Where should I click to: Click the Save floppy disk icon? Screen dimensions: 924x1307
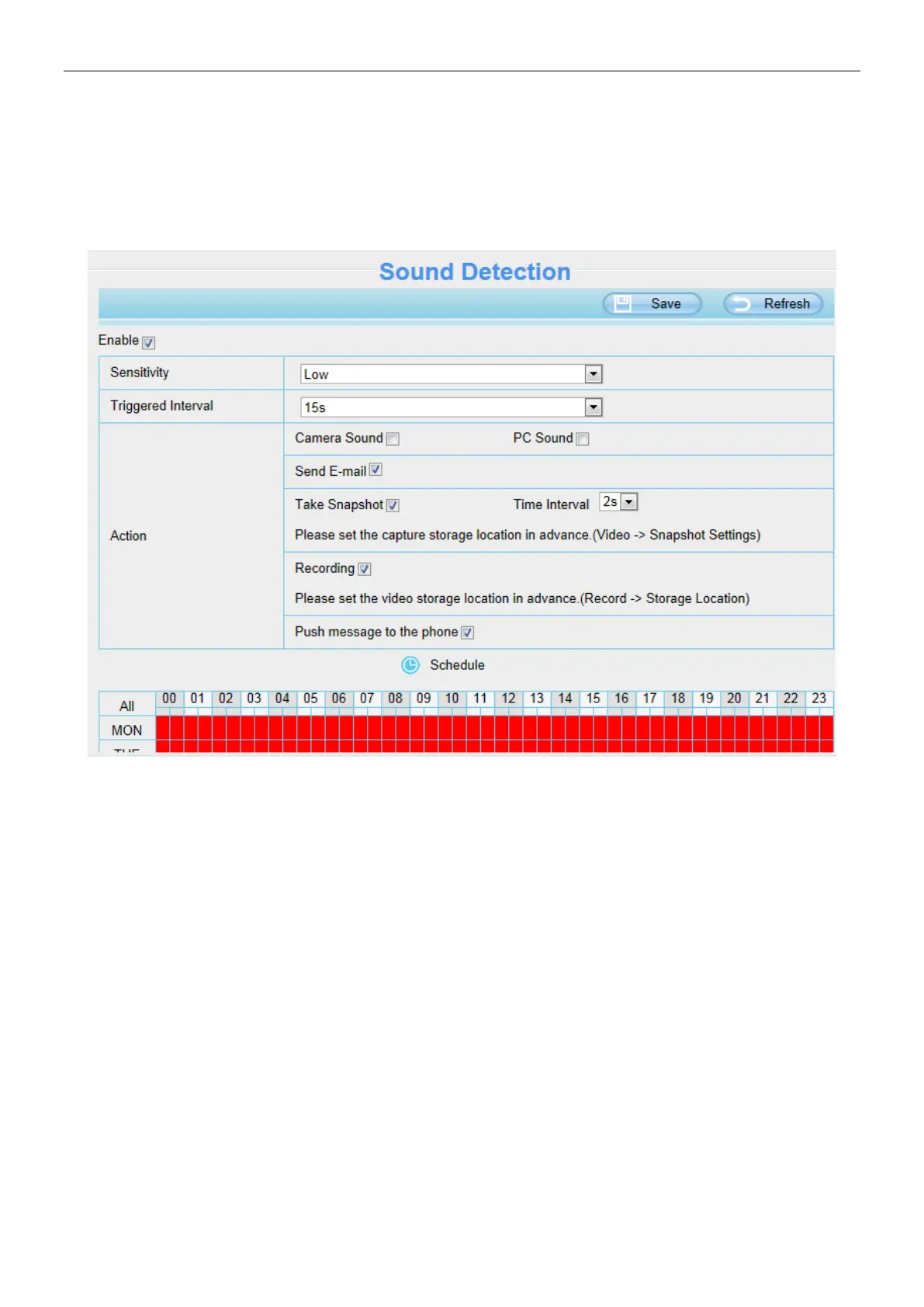point(622,303)
